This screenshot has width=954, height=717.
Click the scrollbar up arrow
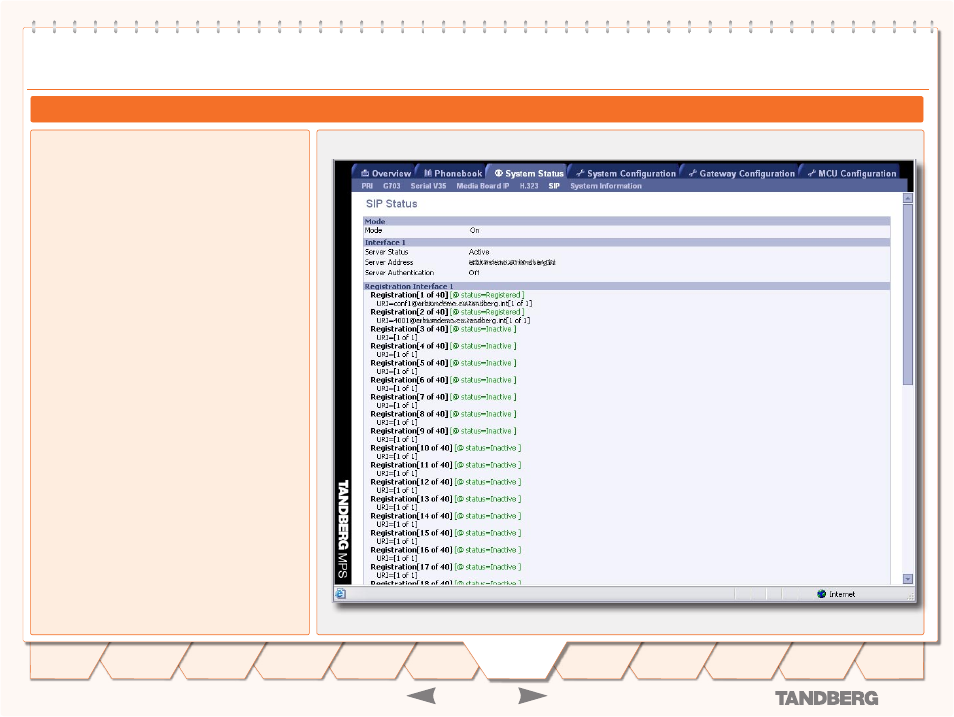pyautogui.click(x=908, y=198)
